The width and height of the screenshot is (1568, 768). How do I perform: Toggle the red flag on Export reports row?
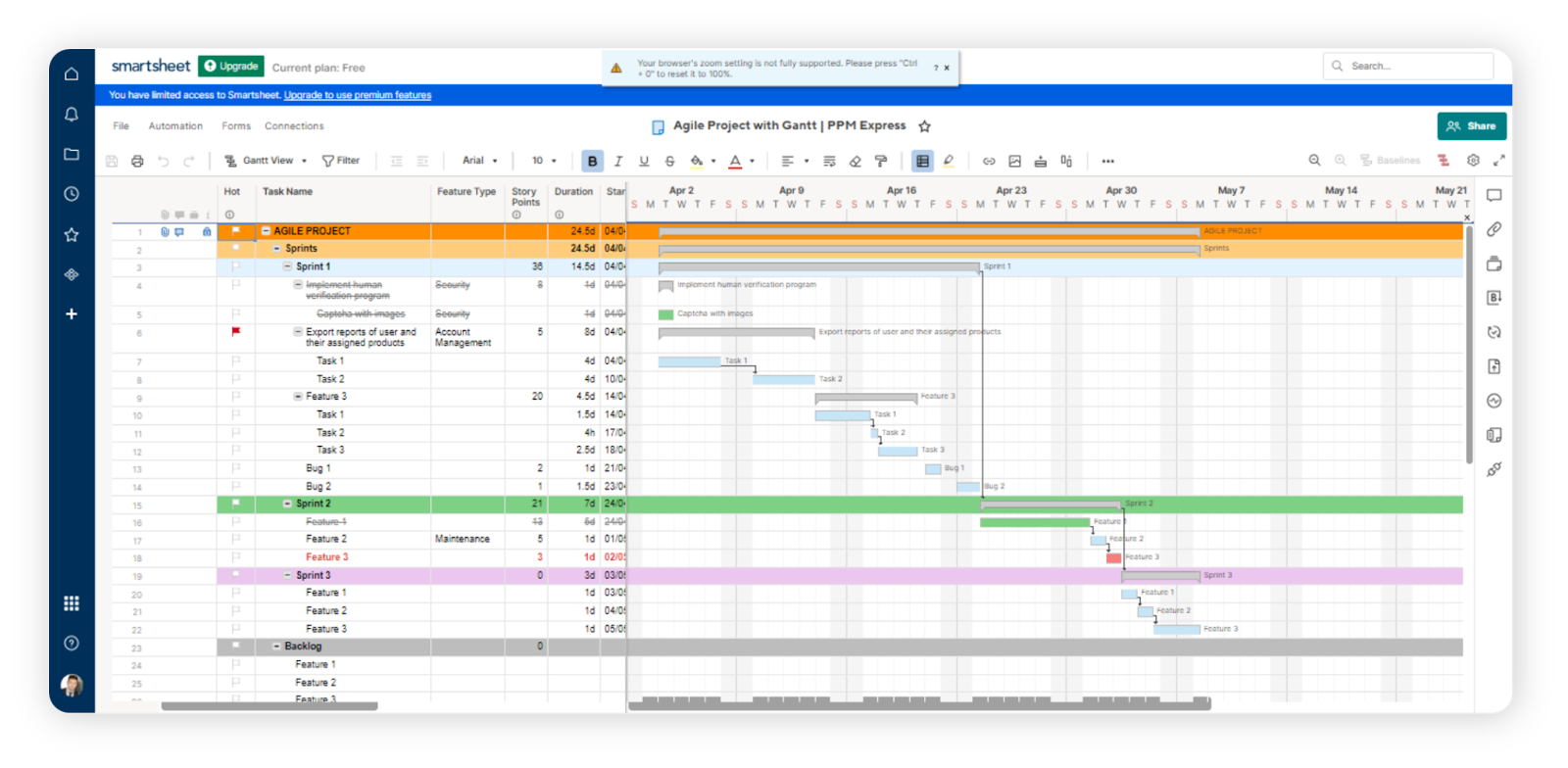(235, 332)
